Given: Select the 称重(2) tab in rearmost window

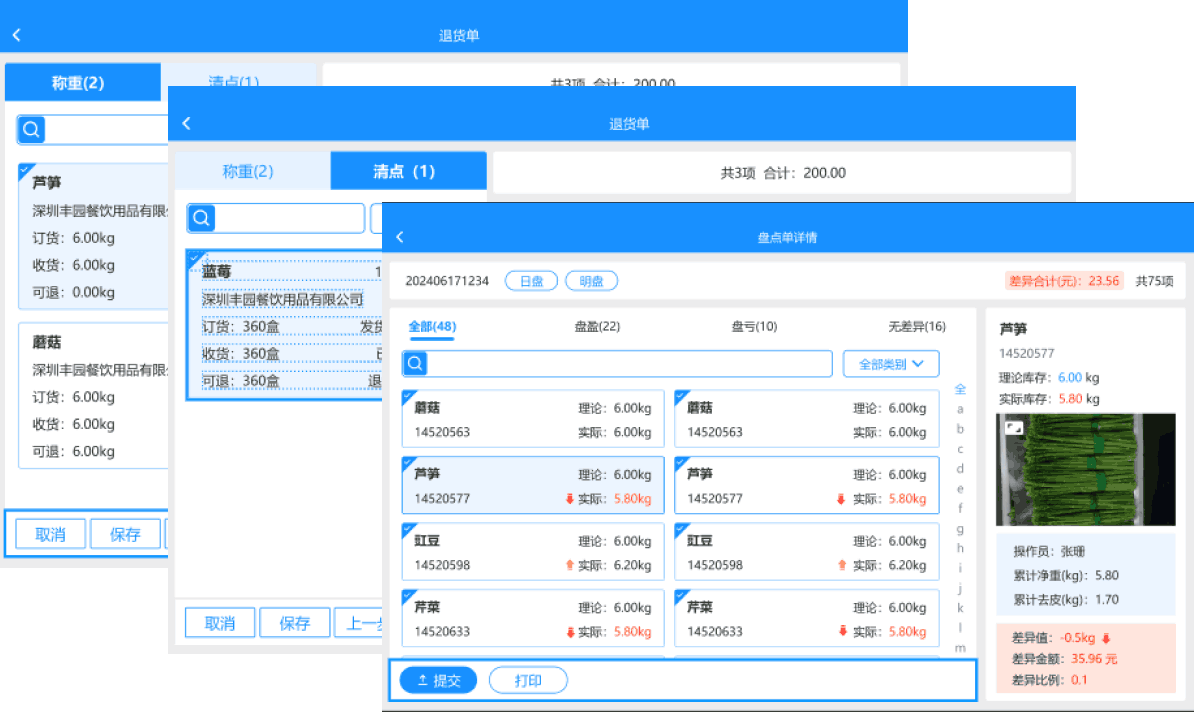Looking at the screenshot, I should click(78, 83).
